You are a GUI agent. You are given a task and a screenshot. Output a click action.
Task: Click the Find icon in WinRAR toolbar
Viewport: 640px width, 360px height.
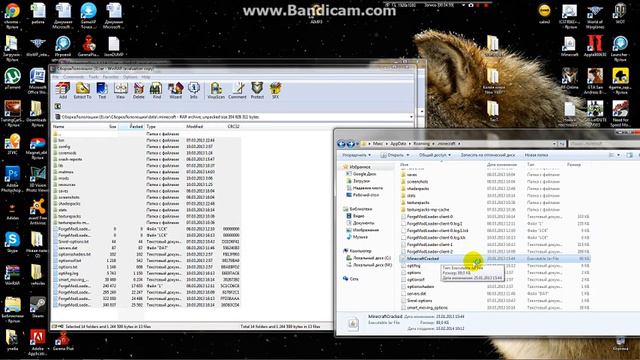tap(157, 90)
